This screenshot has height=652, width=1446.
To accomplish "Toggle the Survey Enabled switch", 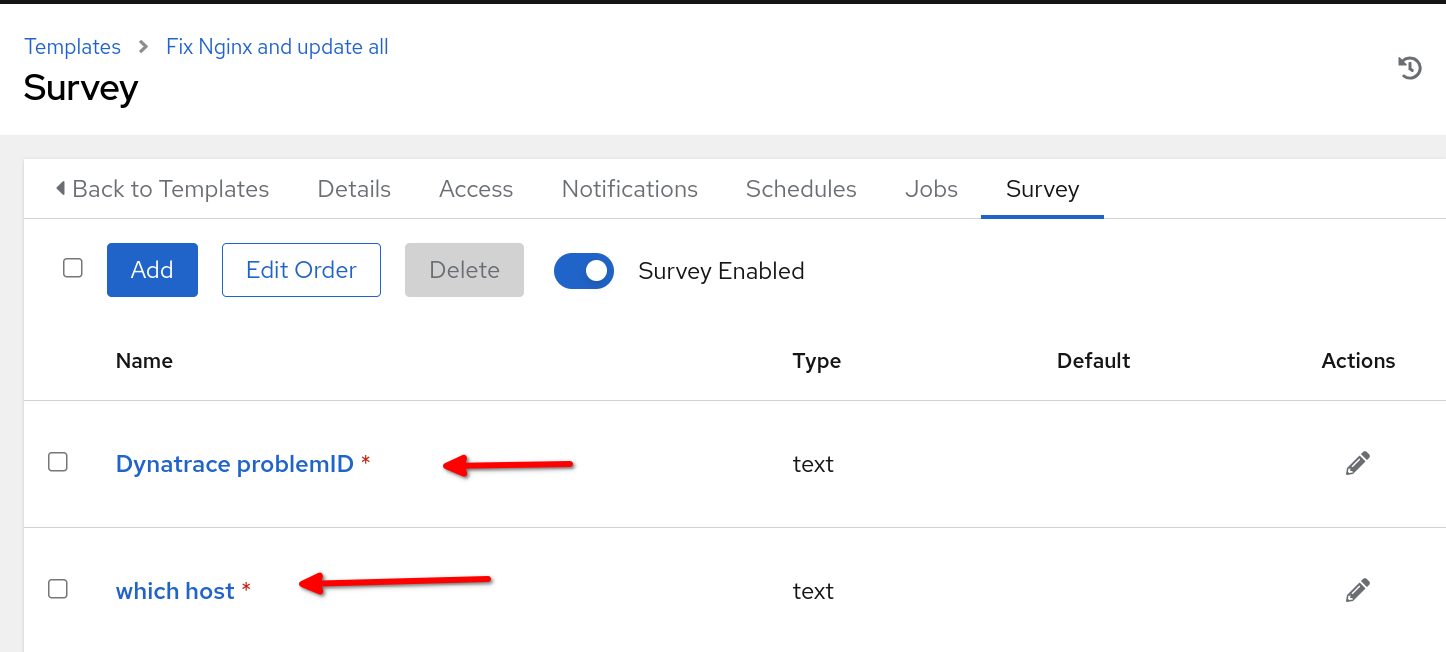I will pos(584,270).
